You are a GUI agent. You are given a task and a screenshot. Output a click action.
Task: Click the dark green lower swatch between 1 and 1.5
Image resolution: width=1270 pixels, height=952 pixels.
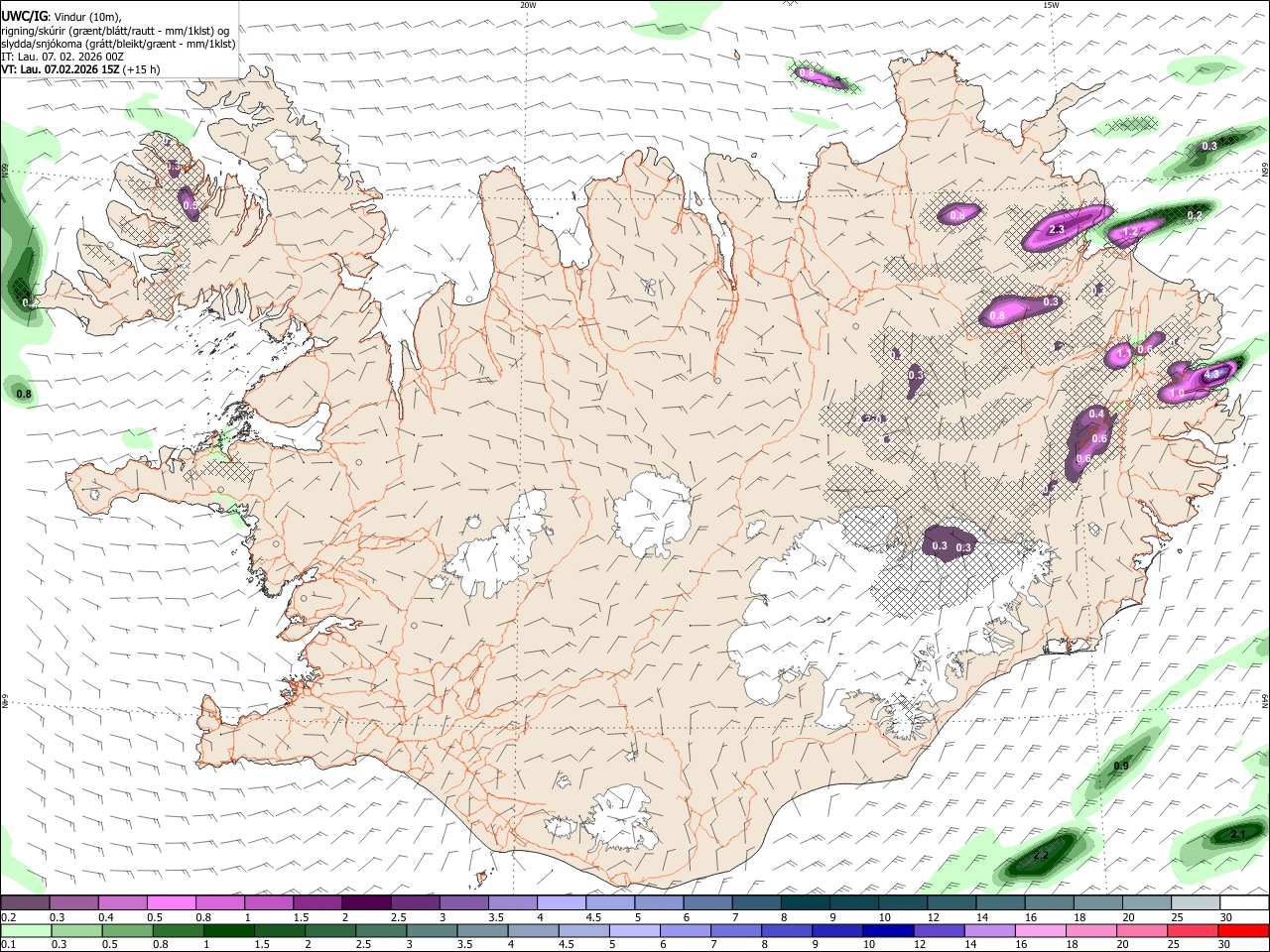pos(229,930)
